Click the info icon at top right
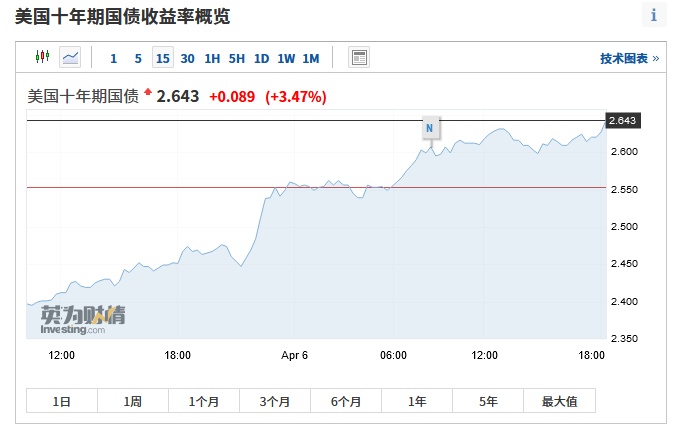The height and width of the screenshot is (431, 677). tap(654, 15)
